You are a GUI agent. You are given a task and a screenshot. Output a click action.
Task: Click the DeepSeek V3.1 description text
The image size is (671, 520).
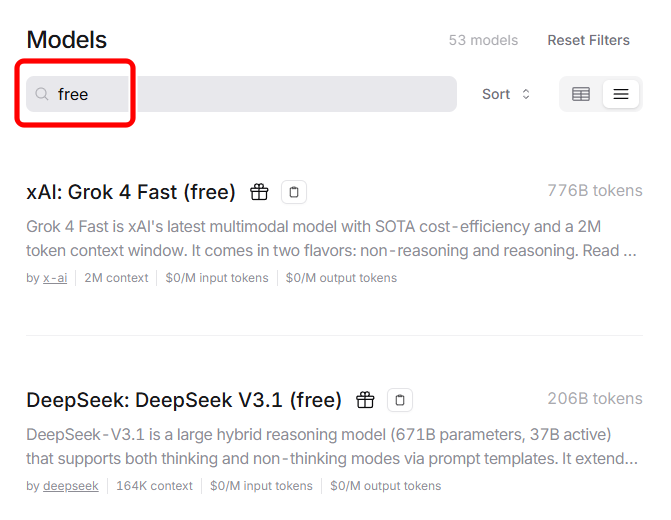(x=330, y=447)
